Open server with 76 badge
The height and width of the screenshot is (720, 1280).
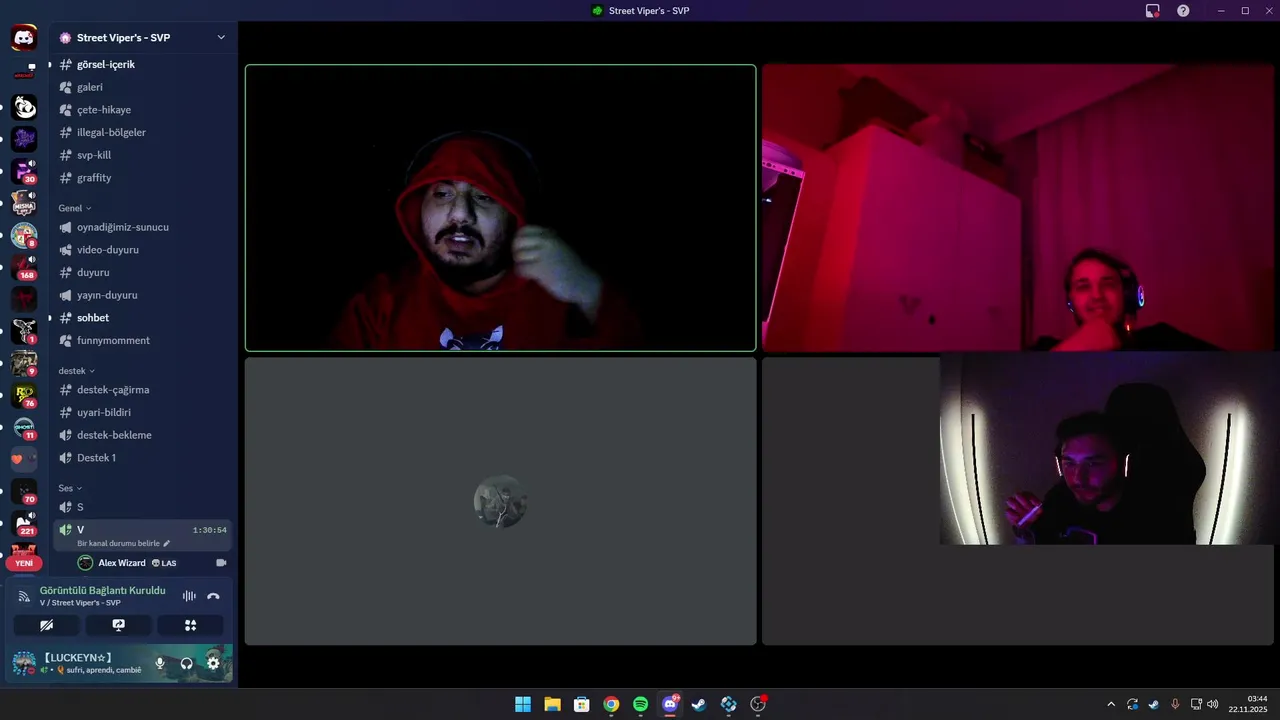[x=24, y=395]
